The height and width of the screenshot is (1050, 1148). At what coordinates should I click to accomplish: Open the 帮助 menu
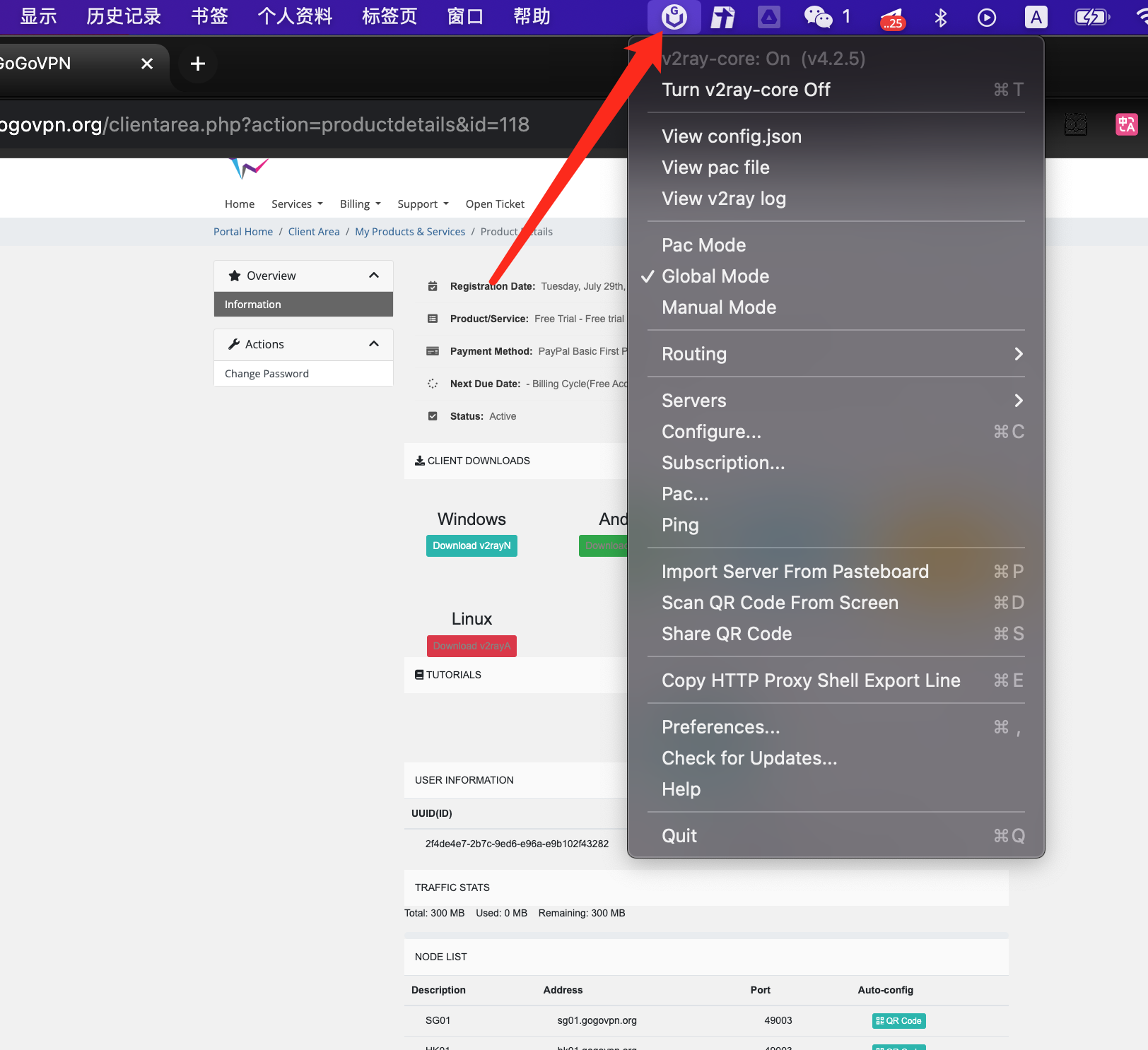pos(532,16)
